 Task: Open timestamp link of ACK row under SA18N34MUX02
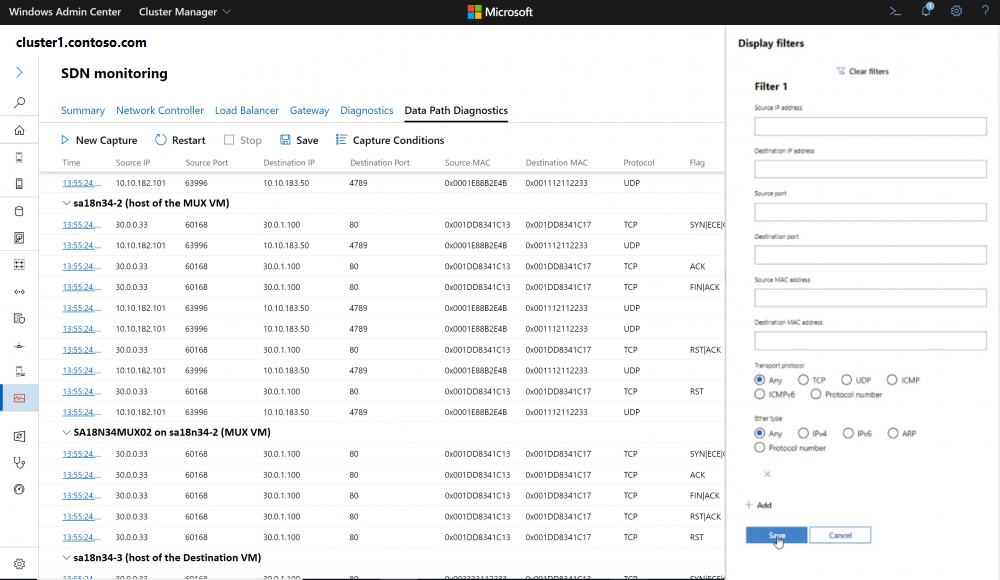(x=81, y=475)
